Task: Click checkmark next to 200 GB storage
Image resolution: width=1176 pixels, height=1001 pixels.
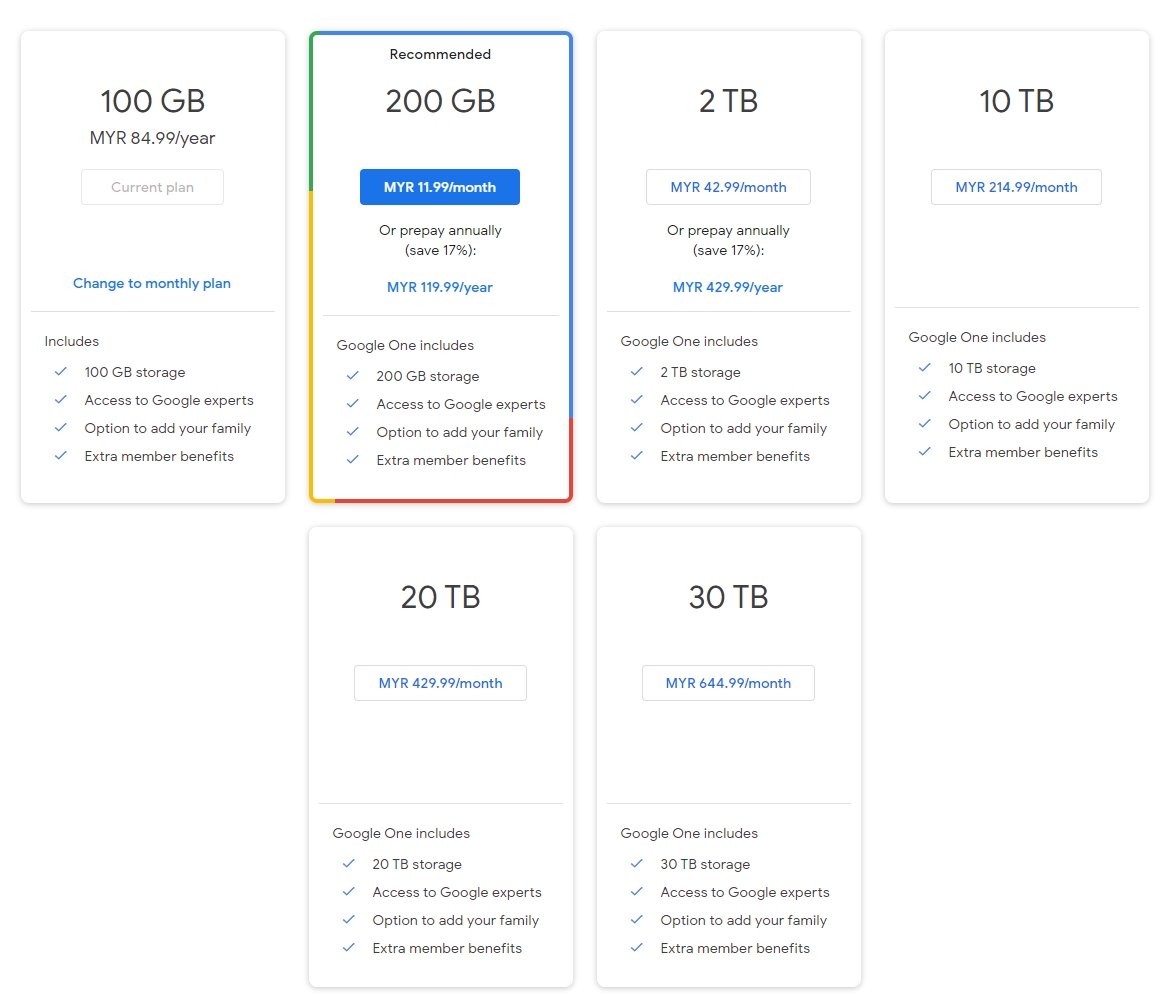Action: coord(353,376)
